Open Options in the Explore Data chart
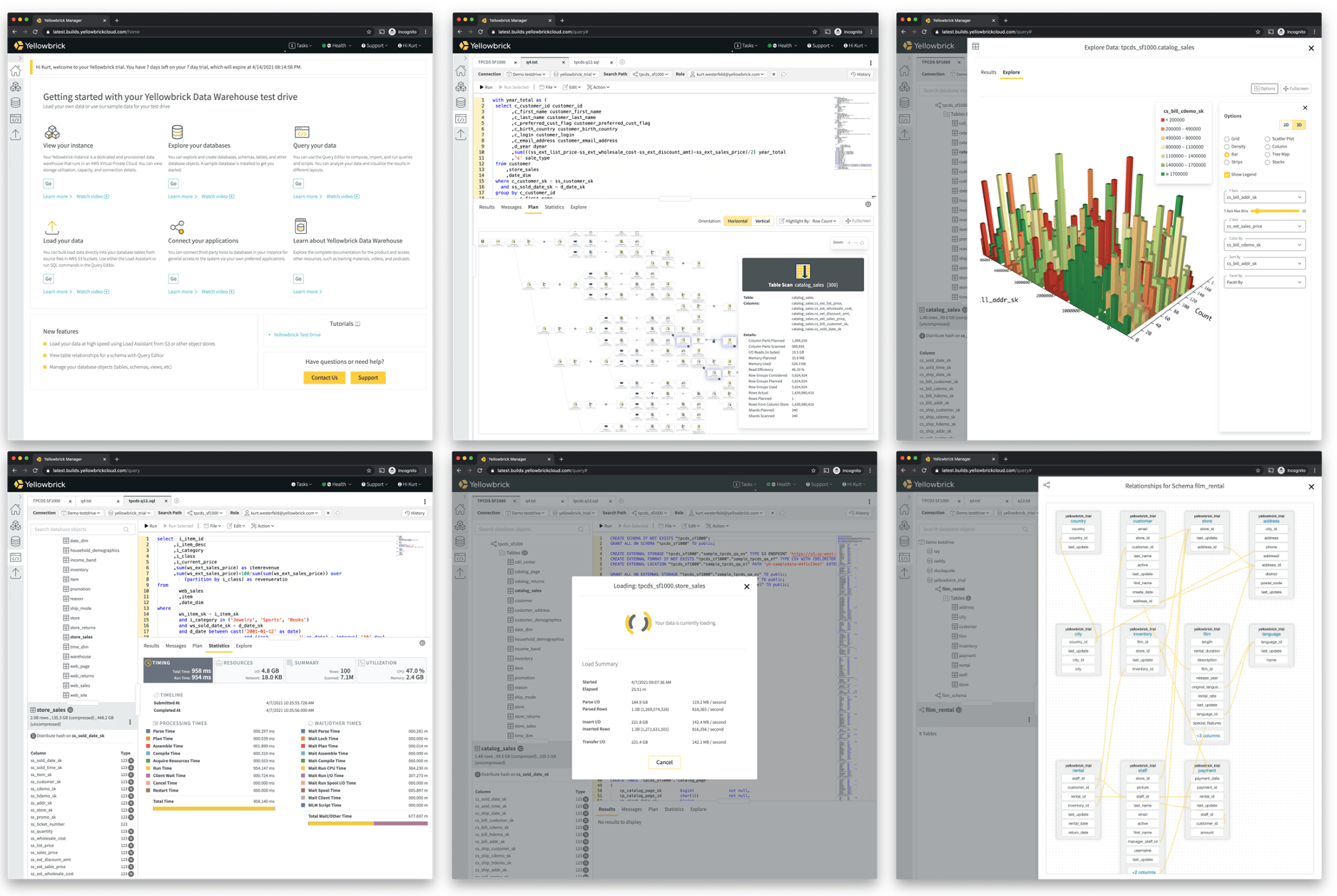The width and height of the screenshot is (1337, 896). pyautogui.click(x=1264, y=88)
